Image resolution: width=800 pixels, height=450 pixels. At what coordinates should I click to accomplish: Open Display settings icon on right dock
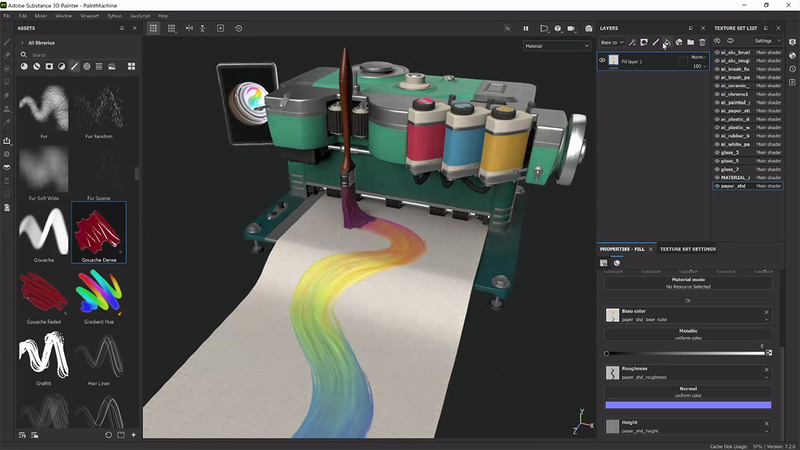792,42
